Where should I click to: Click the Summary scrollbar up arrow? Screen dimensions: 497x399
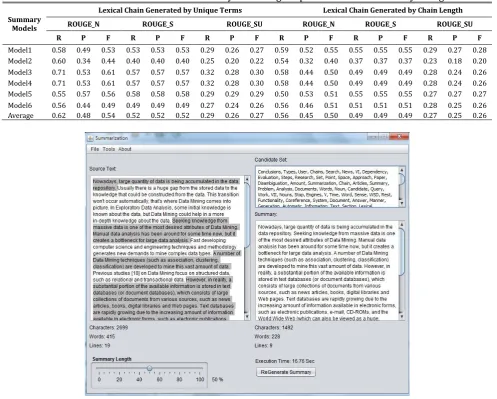tap(402, 225)
